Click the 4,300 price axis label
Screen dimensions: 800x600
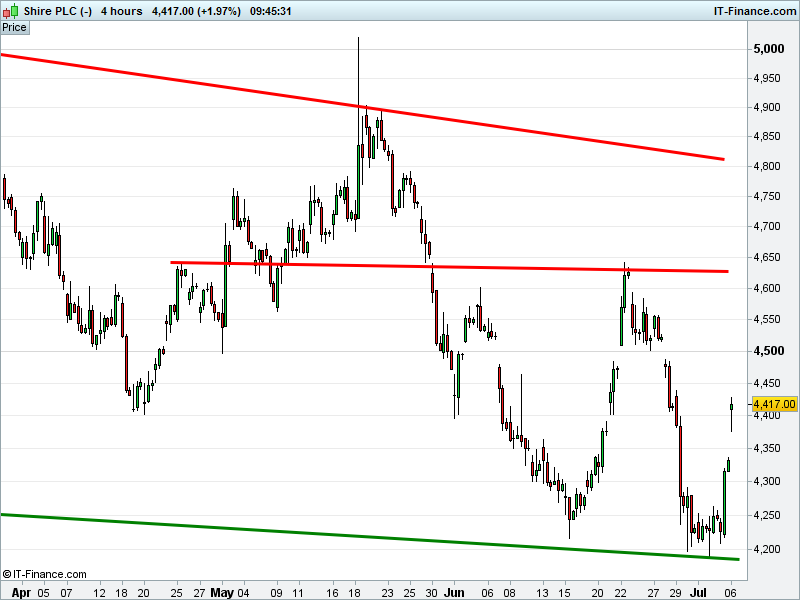click(x=767, y=481)
